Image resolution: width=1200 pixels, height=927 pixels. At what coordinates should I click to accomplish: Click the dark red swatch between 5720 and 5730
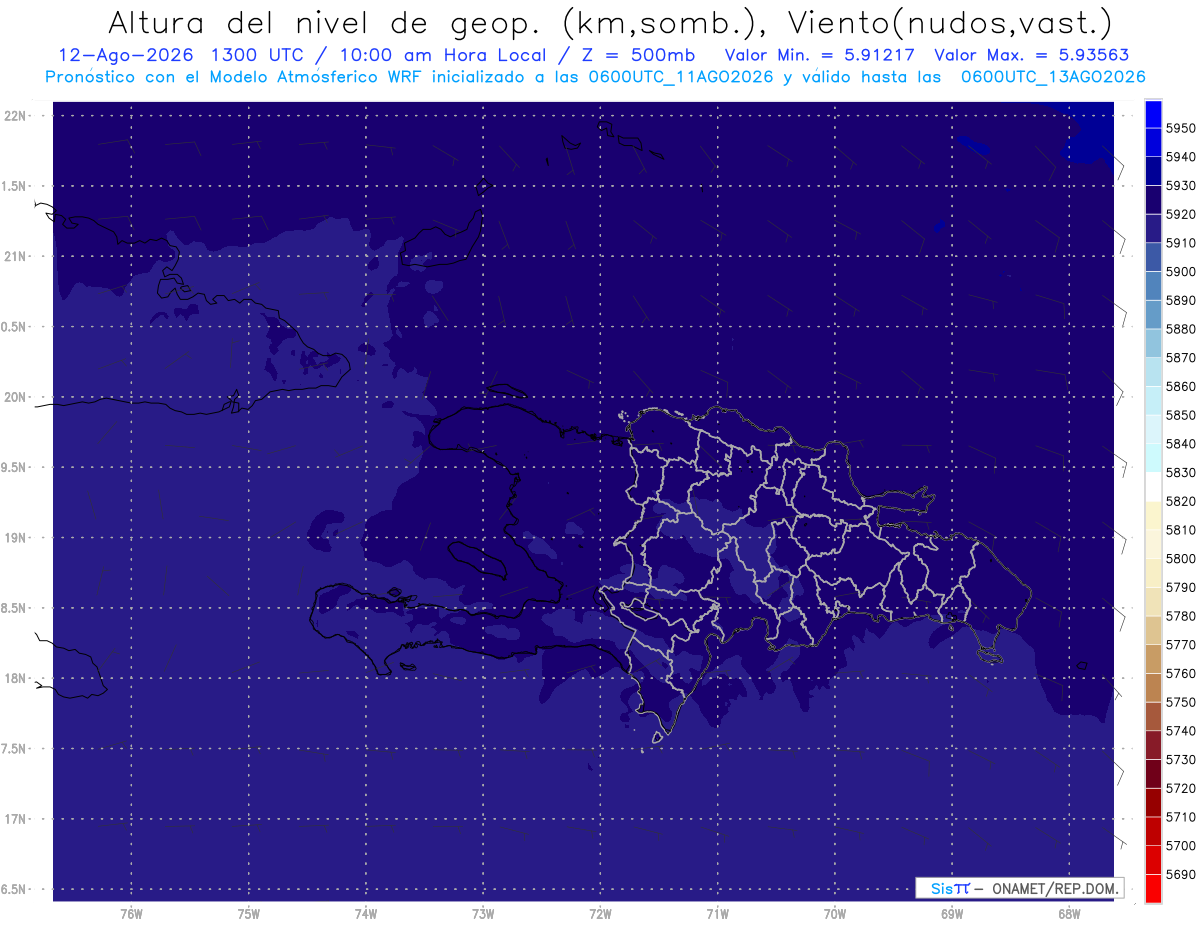pyautogui.click(x=1153, y=773)
